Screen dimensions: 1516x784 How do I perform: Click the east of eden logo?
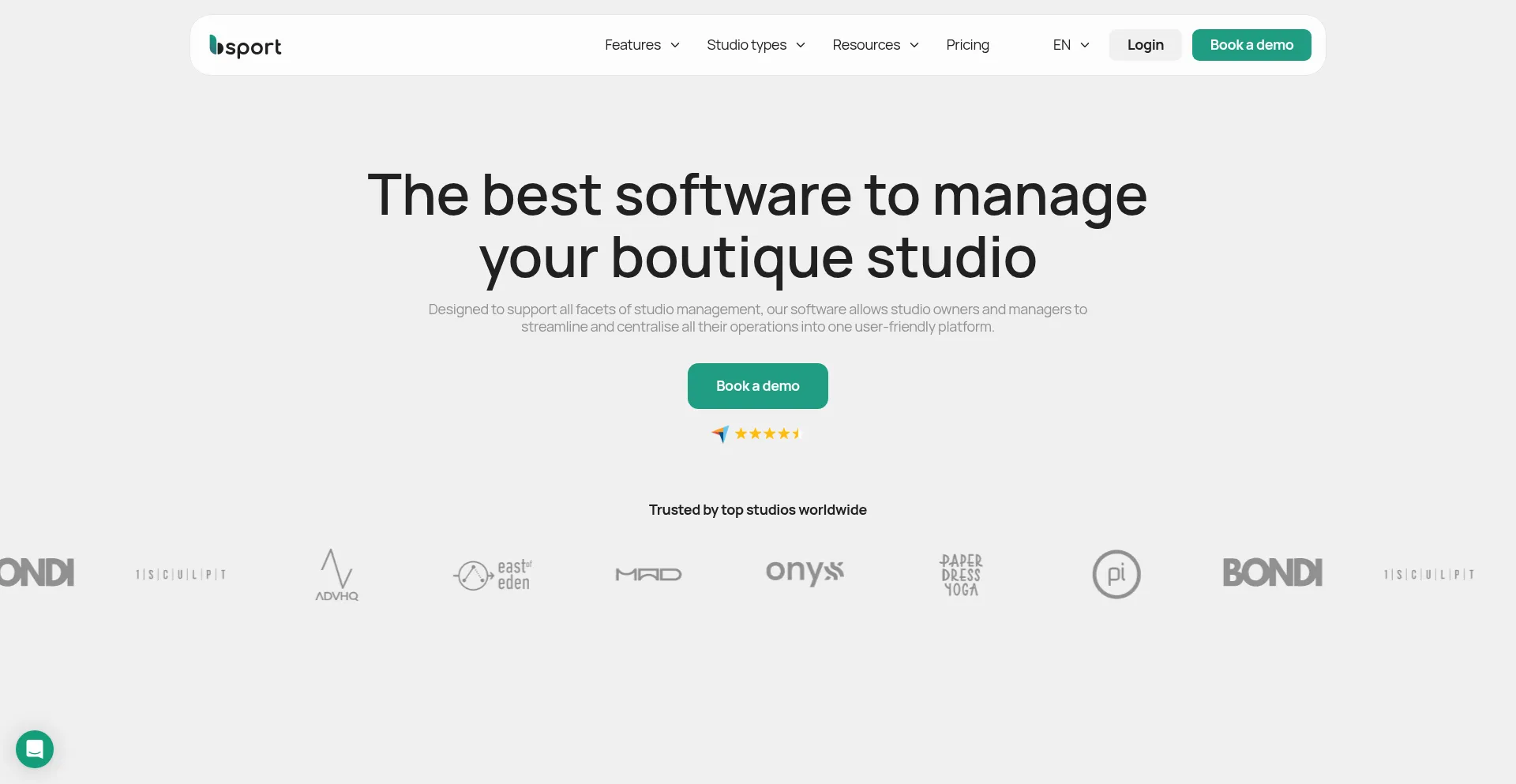(493, 575)
